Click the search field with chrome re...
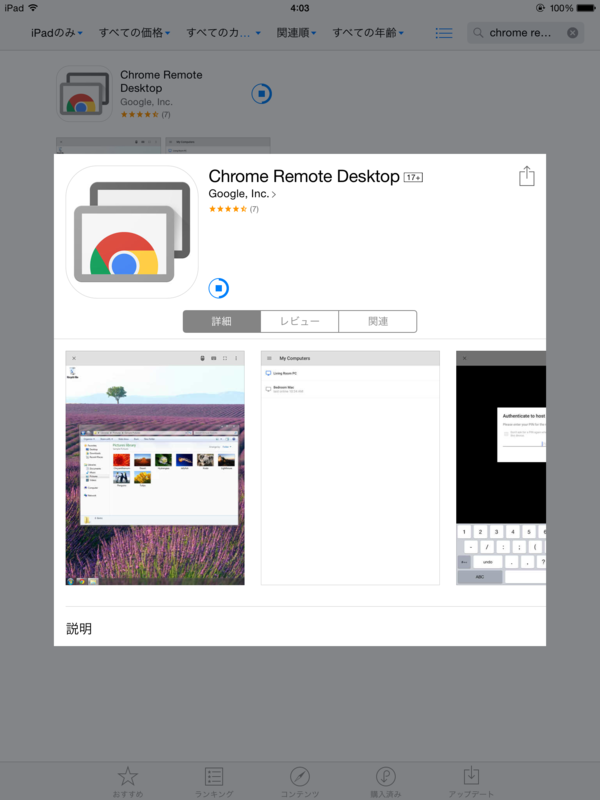The width and height of the screenshot is (600, 800). 526,33
